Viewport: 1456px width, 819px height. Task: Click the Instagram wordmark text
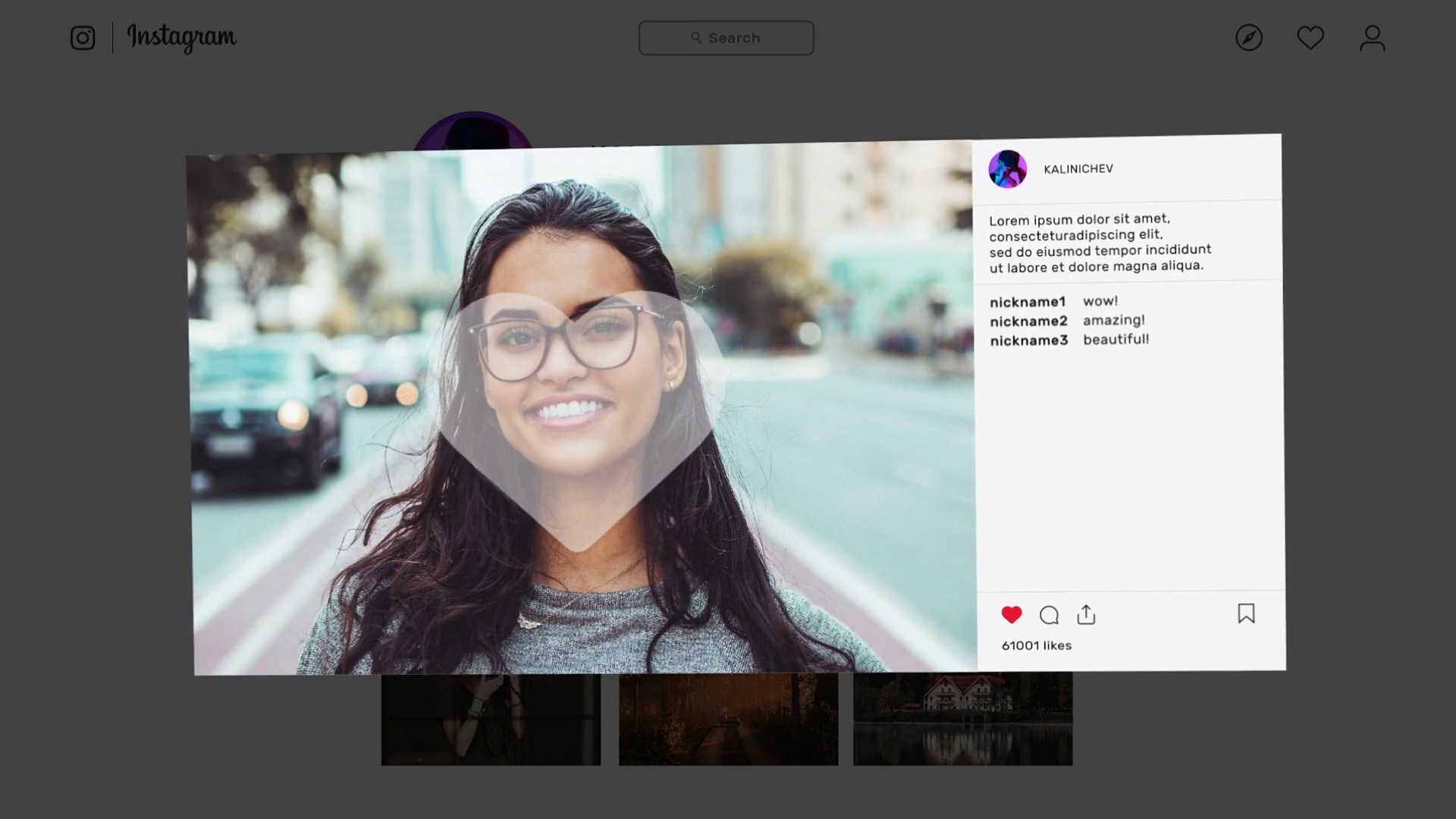pyautogui.click(x=181, y=37)
